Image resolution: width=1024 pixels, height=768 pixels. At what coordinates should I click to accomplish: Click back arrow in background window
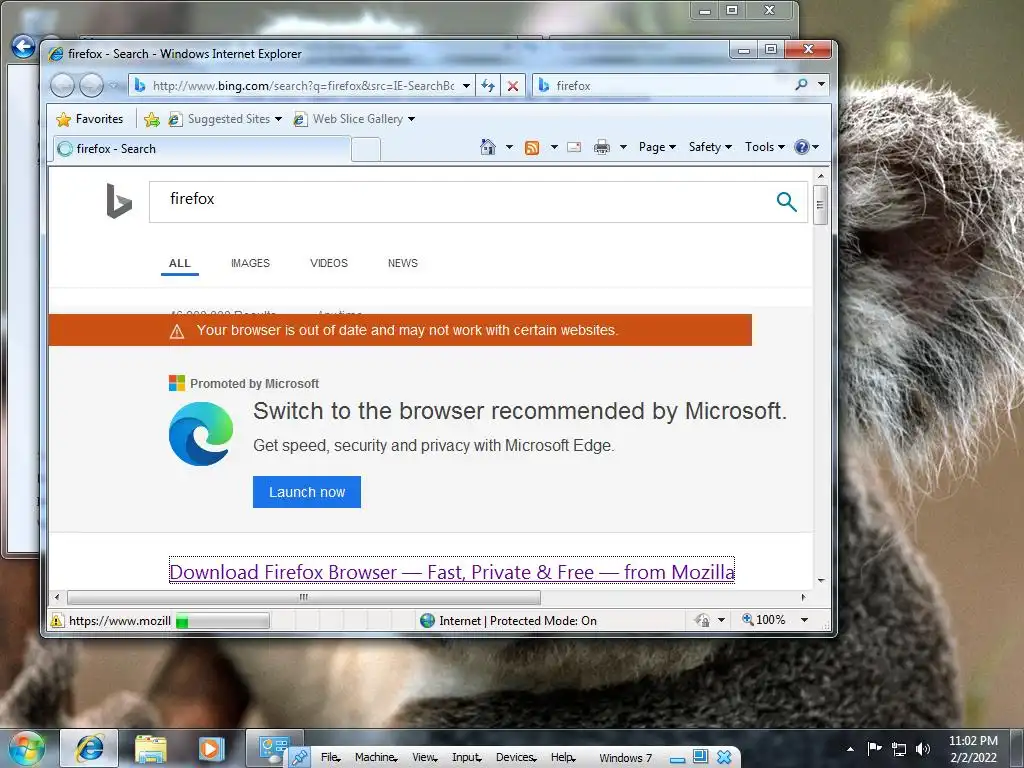click(x=24, y=46)
